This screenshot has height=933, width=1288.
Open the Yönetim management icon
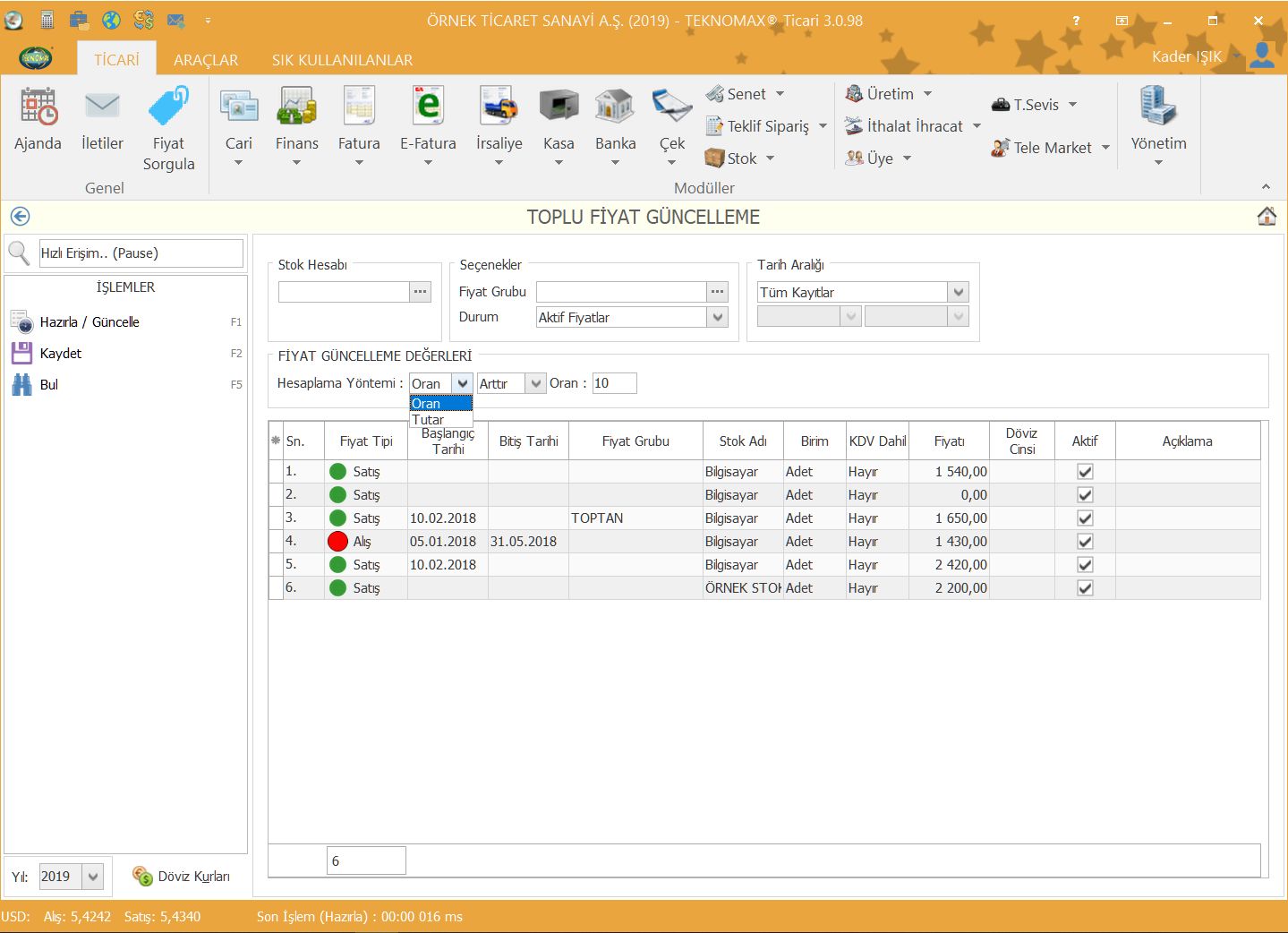click(x=1158, y=107)
